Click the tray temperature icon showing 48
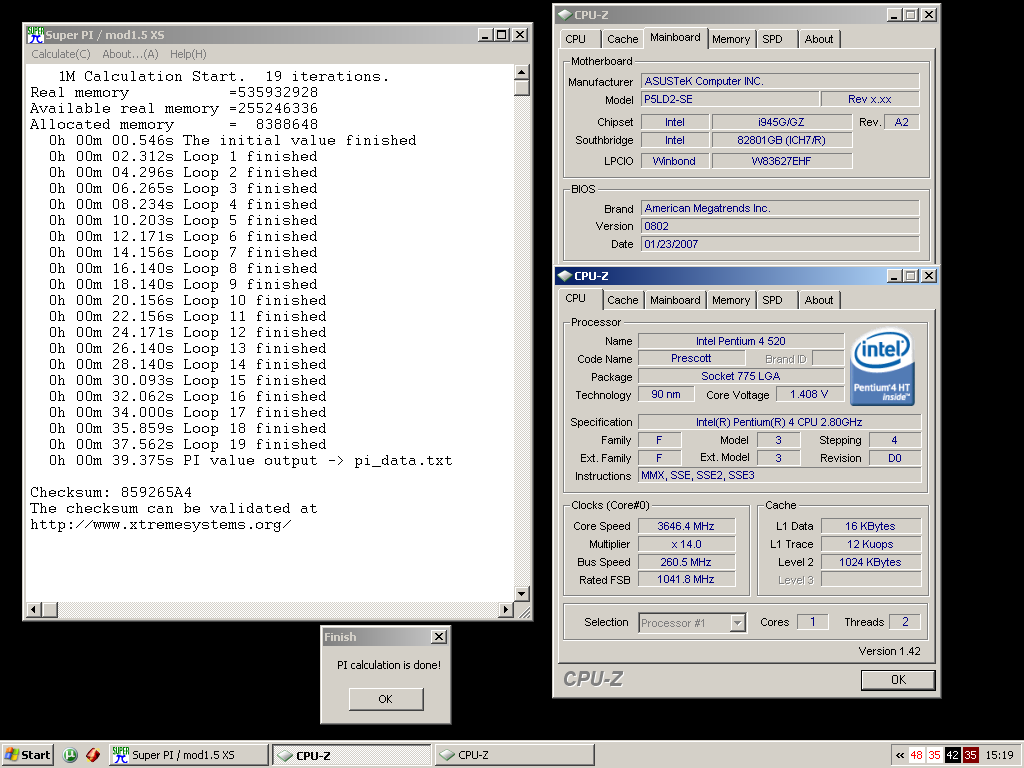This screenshot has width=1024, height=768. pos(916,756)
